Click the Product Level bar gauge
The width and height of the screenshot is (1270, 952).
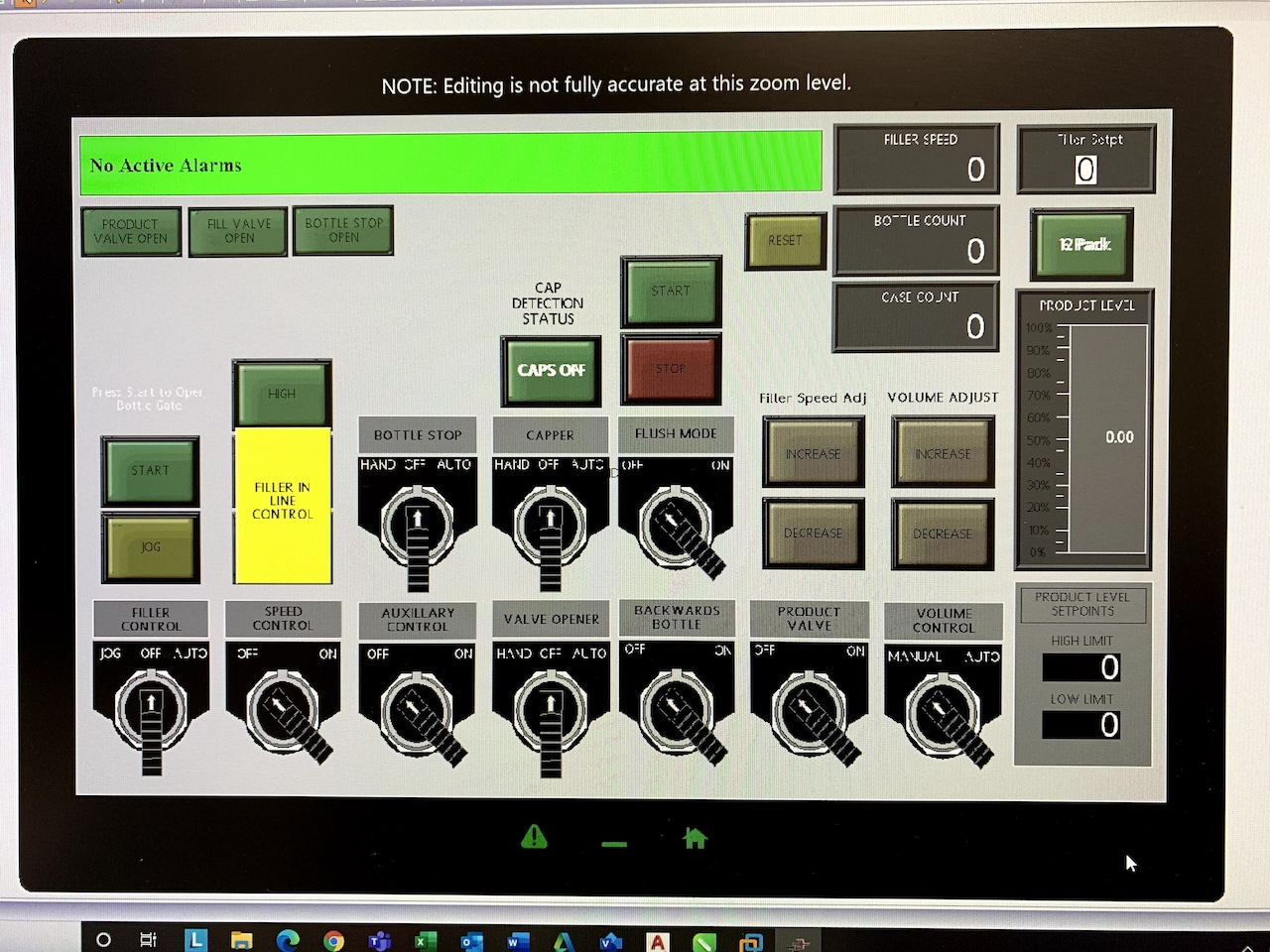point(1107,439)
